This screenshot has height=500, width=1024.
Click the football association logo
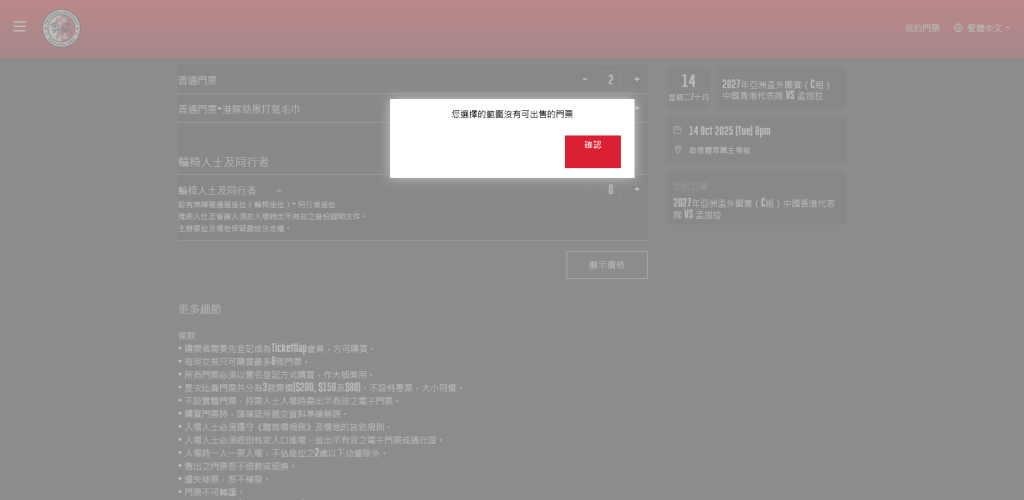(61, 28)
